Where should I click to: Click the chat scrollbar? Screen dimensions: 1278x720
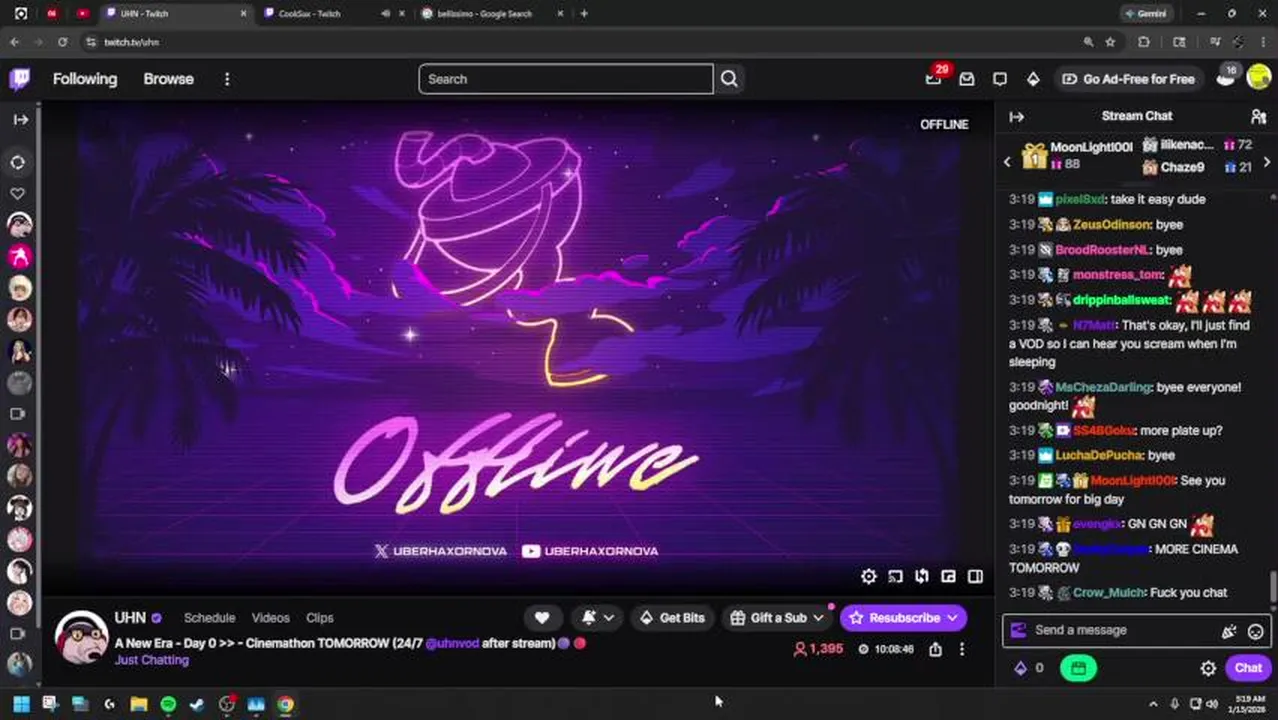[x=1273, y=587]
